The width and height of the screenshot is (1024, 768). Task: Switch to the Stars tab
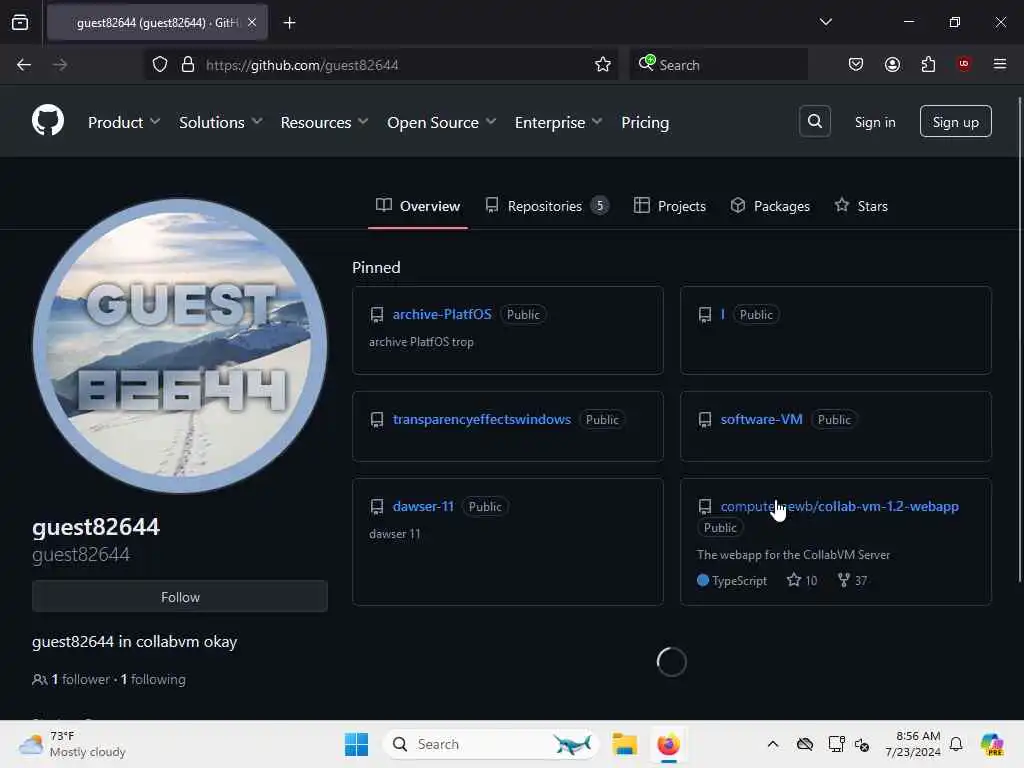tap(861, 206)
